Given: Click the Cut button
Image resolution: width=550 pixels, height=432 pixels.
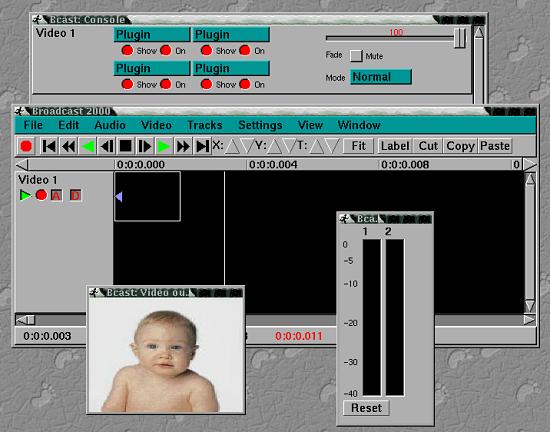Looking at the screenshot, I should [428, 146].
